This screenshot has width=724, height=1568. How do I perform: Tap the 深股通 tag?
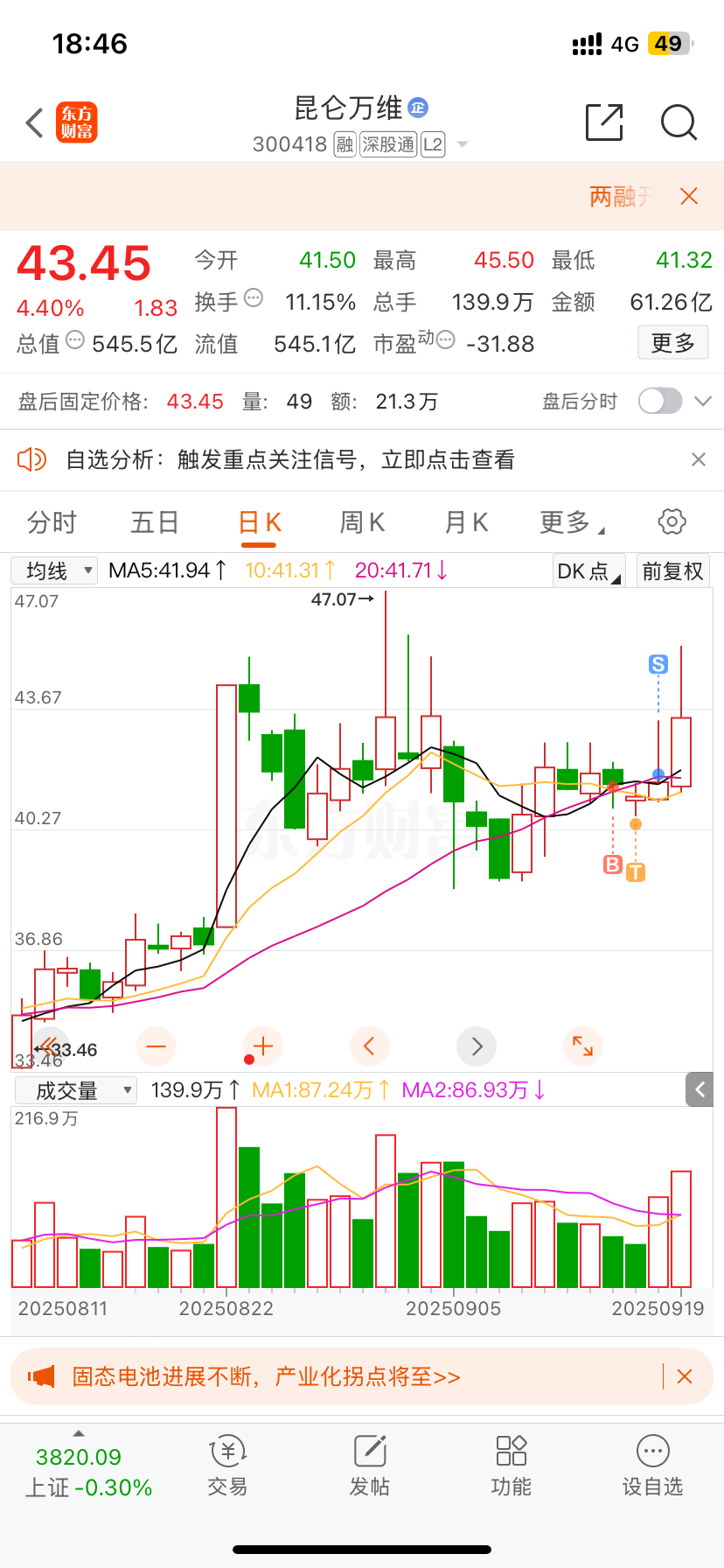(x=388, y=144)
